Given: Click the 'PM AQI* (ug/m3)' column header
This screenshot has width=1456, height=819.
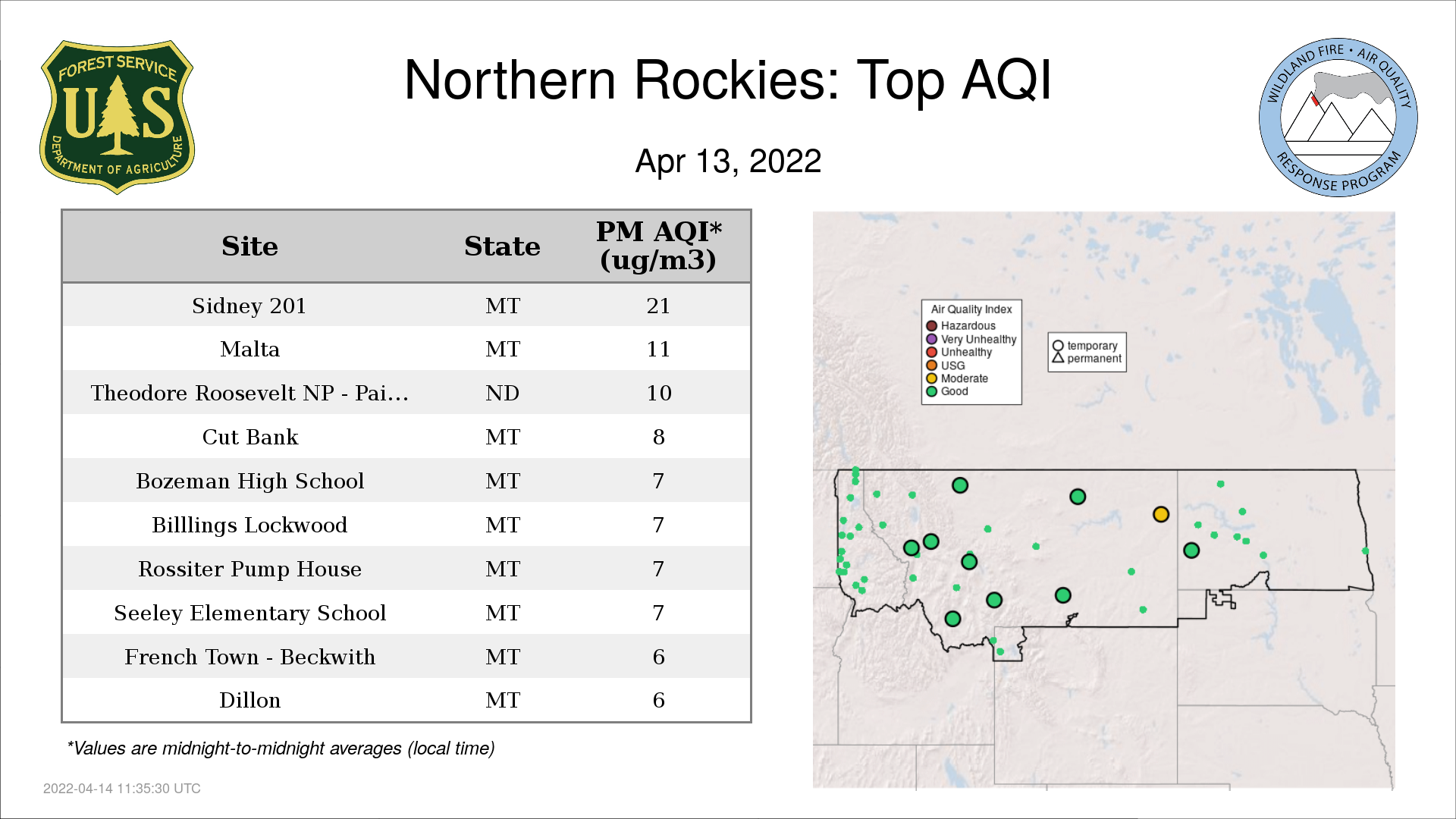Looking at the screenshot, I should coord(658,246).
